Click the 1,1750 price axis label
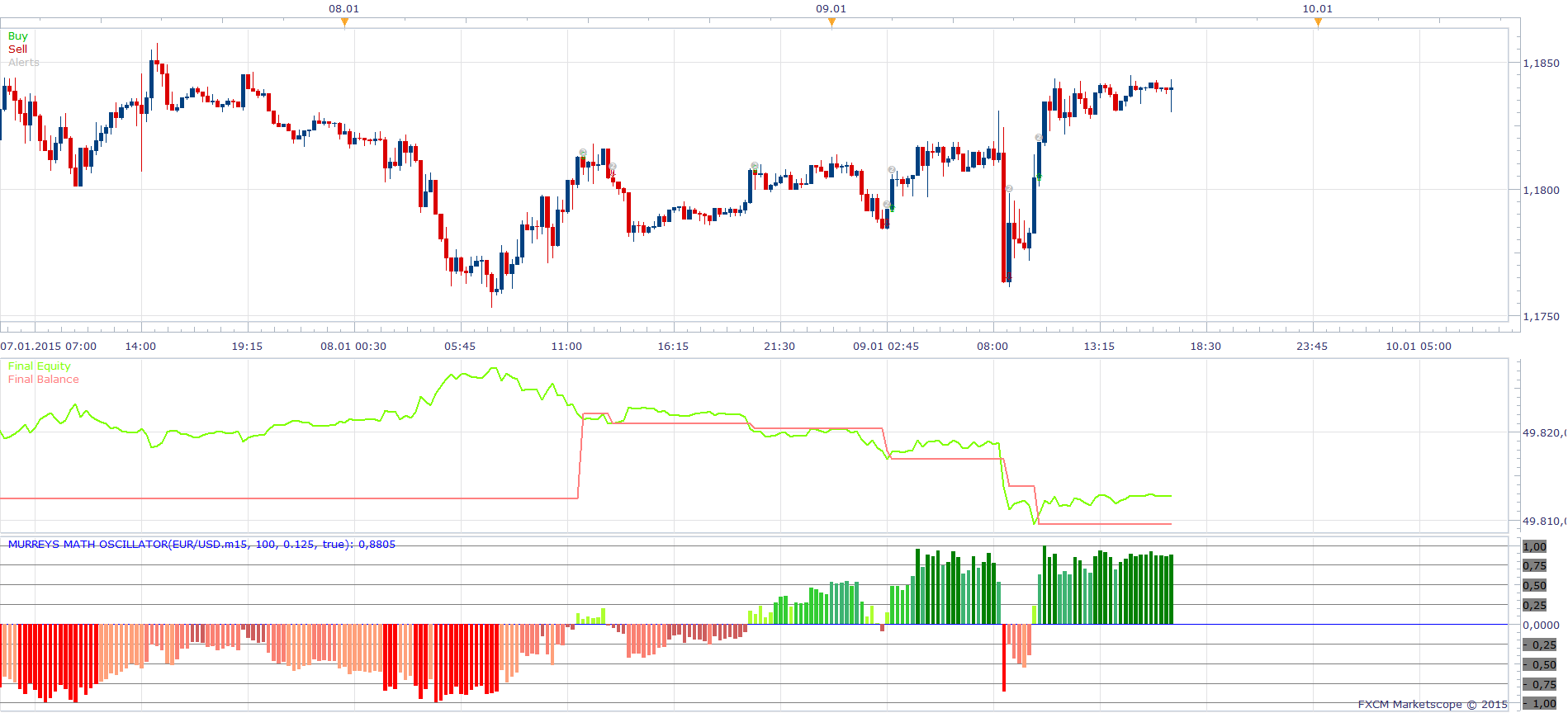This screenshot has height=713, width=1568. pyautogui.click(x=1541, y=317)
